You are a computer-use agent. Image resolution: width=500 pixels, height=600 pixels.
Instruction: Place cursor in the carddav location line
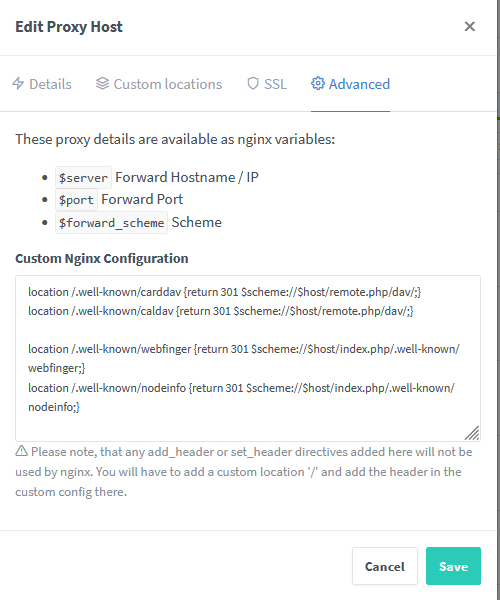pos(225,292)
